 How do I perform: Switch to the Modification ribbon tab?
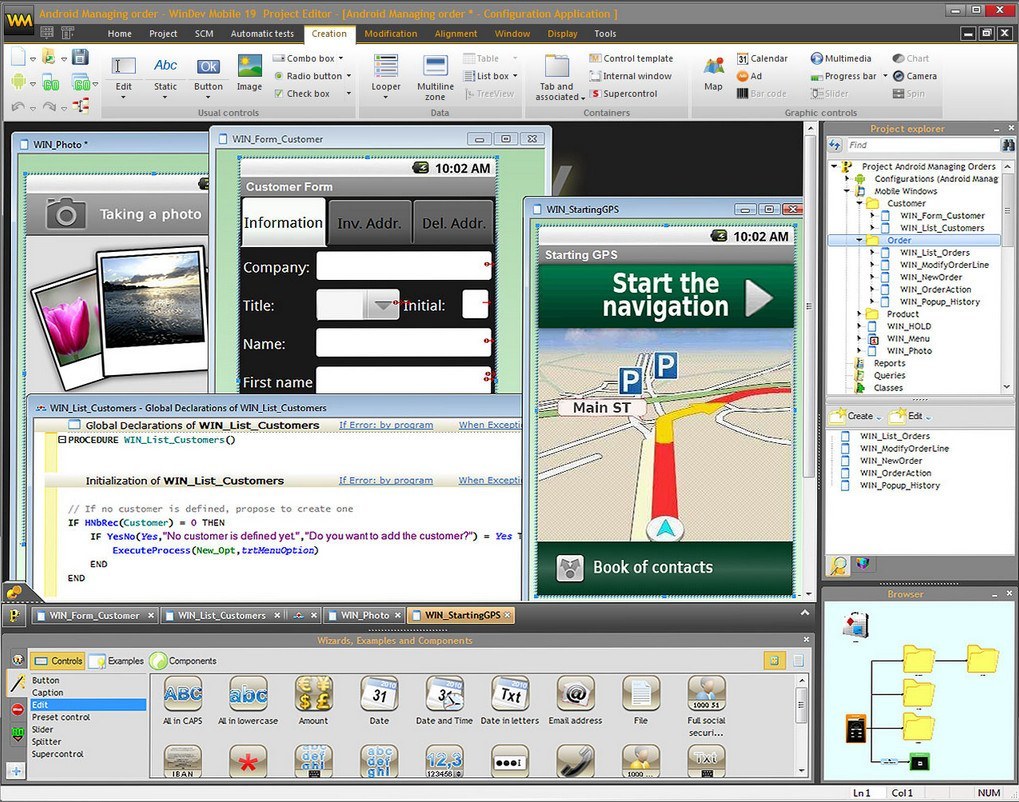click(x=390, y=33)
